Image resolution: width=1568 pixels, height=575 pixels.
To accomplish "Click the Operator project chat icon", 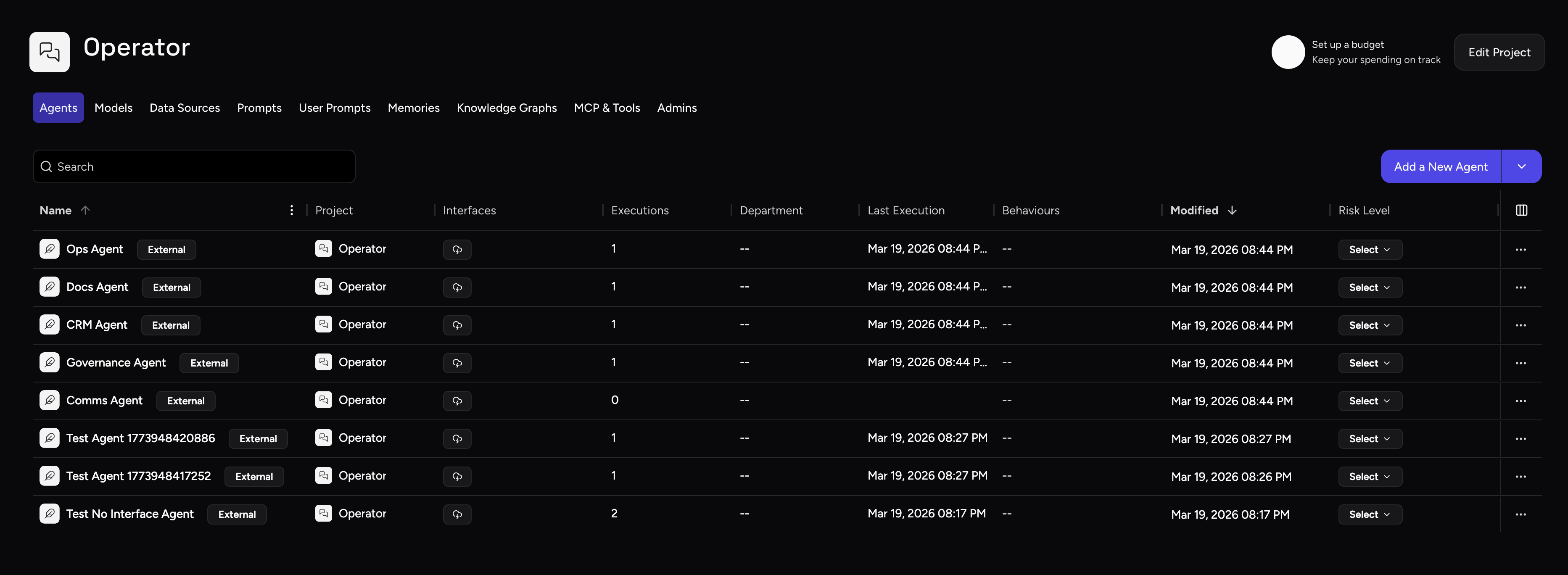I will point(49,52).
